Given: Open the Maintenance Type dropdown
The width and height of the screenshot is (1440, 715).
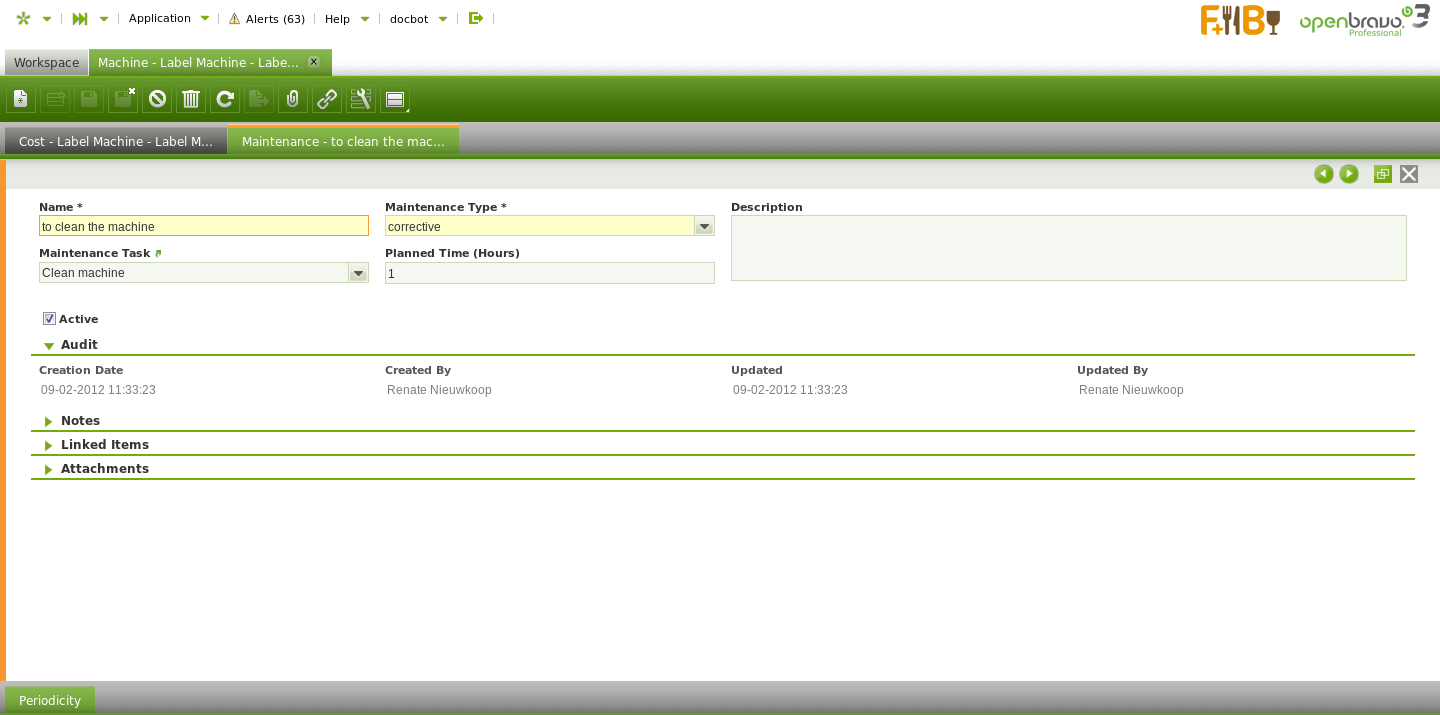Looking at the screenshot, I should pyautogui.click(x=704, y=227).
